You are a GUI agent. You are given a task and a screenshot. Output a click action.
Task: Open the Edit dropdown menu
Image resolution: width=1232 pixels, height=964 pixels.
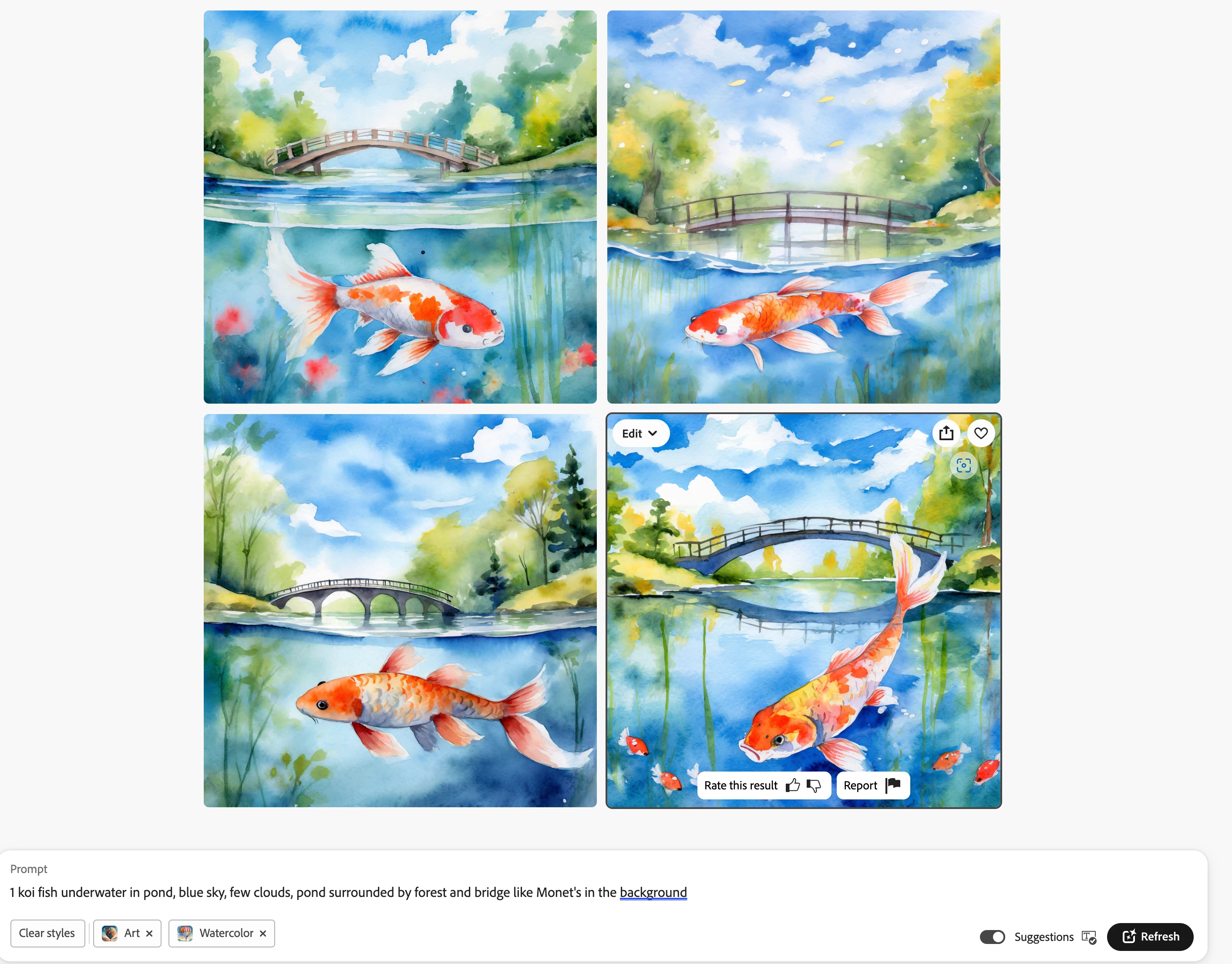pos(640,434)
